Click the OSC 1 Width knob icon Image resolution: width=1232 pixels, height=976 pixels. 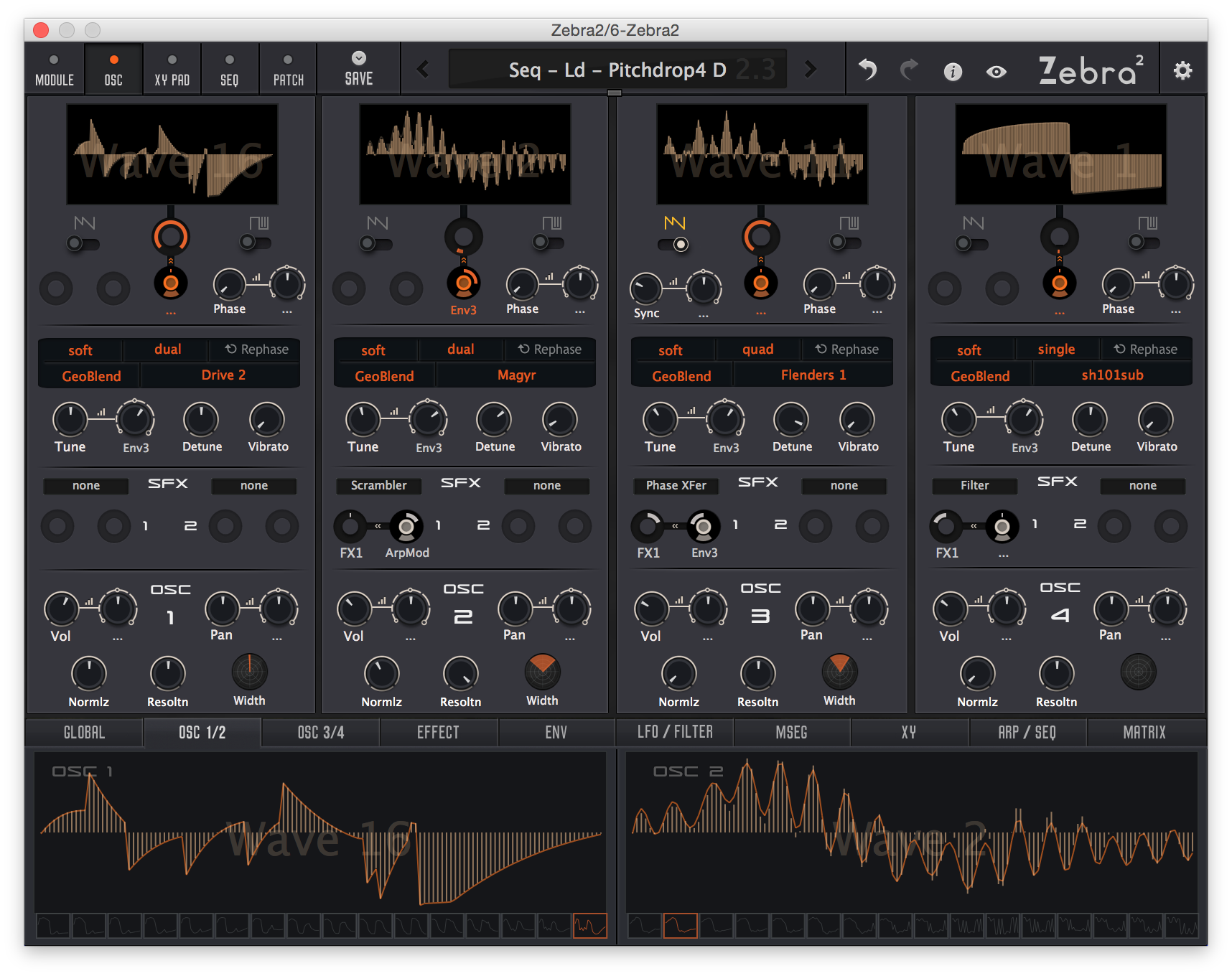click(x=249, y=672)
